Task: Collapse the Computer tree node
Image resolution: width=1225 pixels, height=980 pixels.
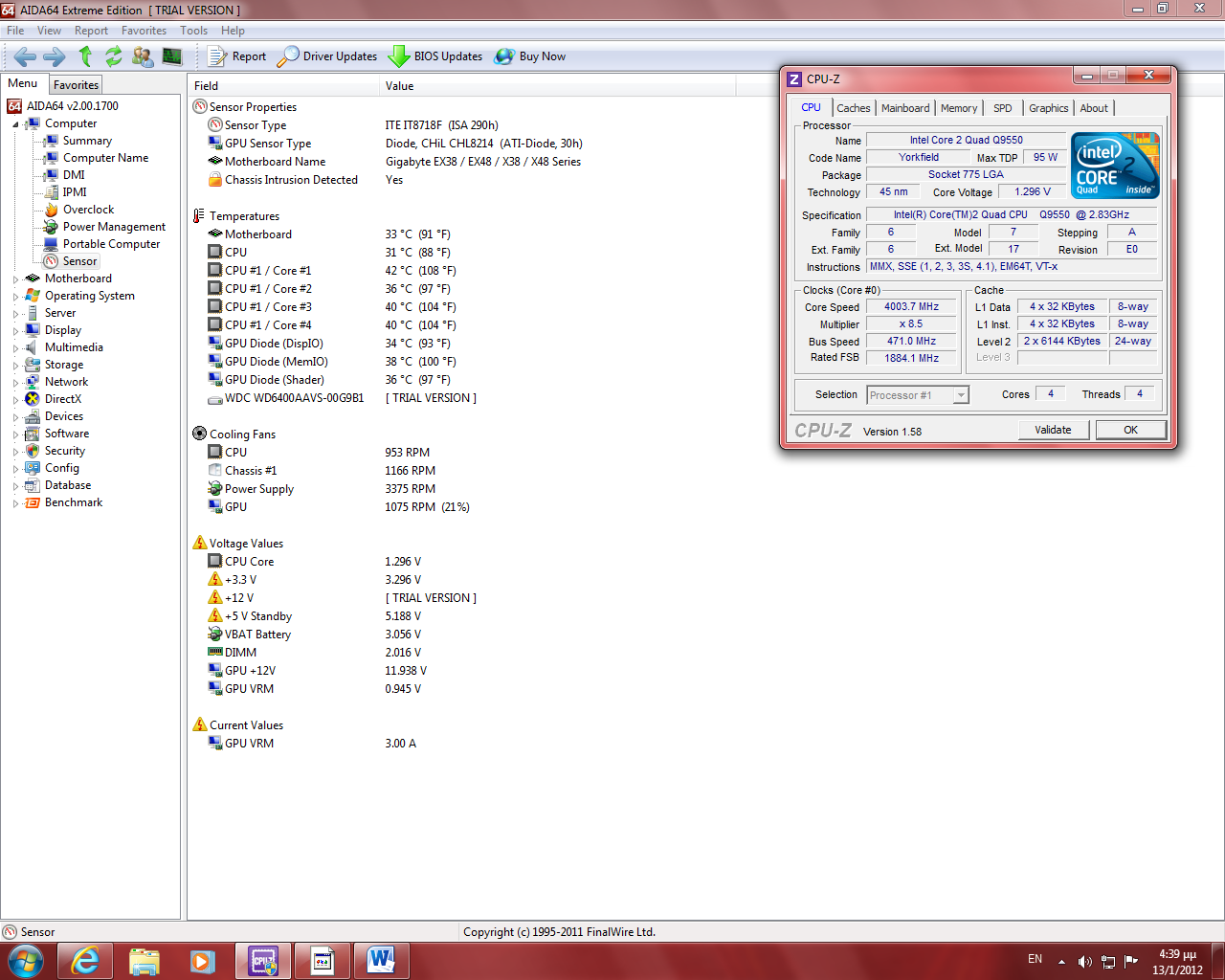Action: (x=15, y=124)
